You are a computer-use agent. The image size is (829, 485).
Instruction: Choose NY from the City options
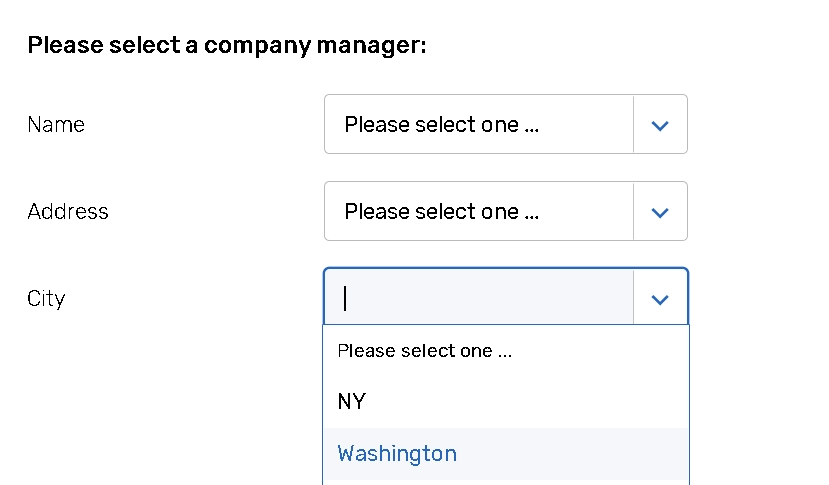click(352, 402)
